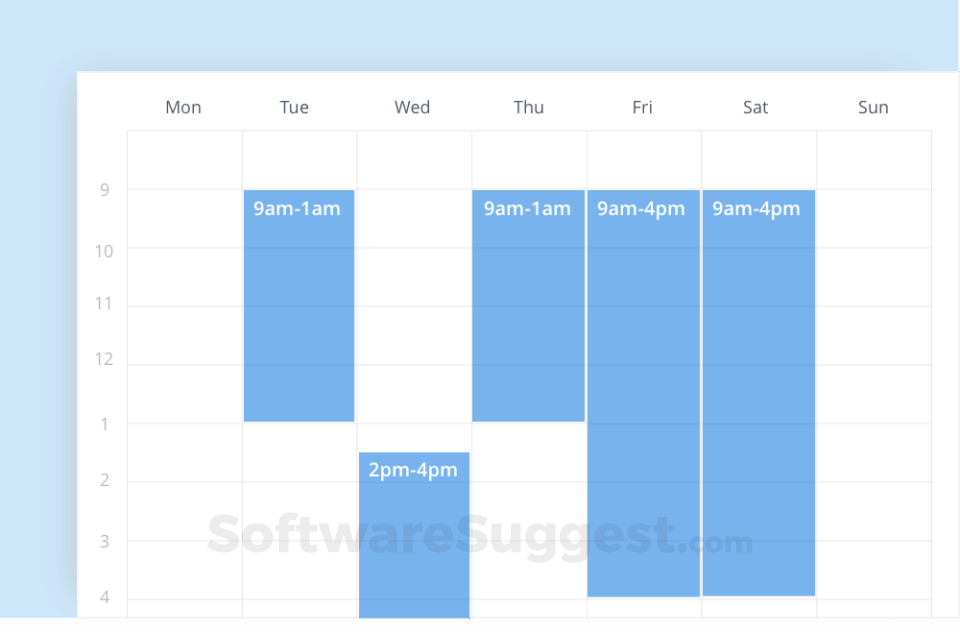Click the Sat day header
Image resolution: width=960 pixels, height=632 pixels.
pyautogui.click(x=756, y=107)
